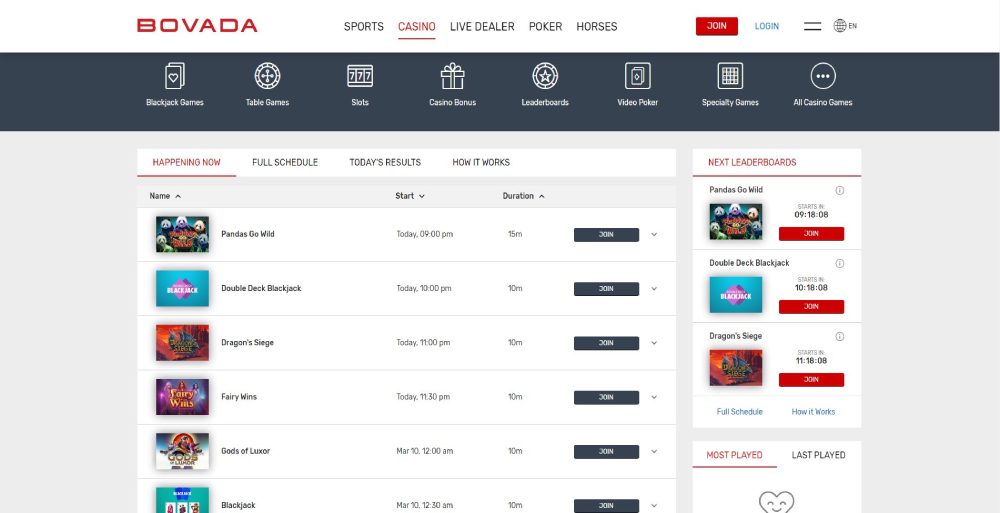Viewport: 1000px width, 513px height.
Task: Switch to How It Works tab
Action: [x=481, y=163]
